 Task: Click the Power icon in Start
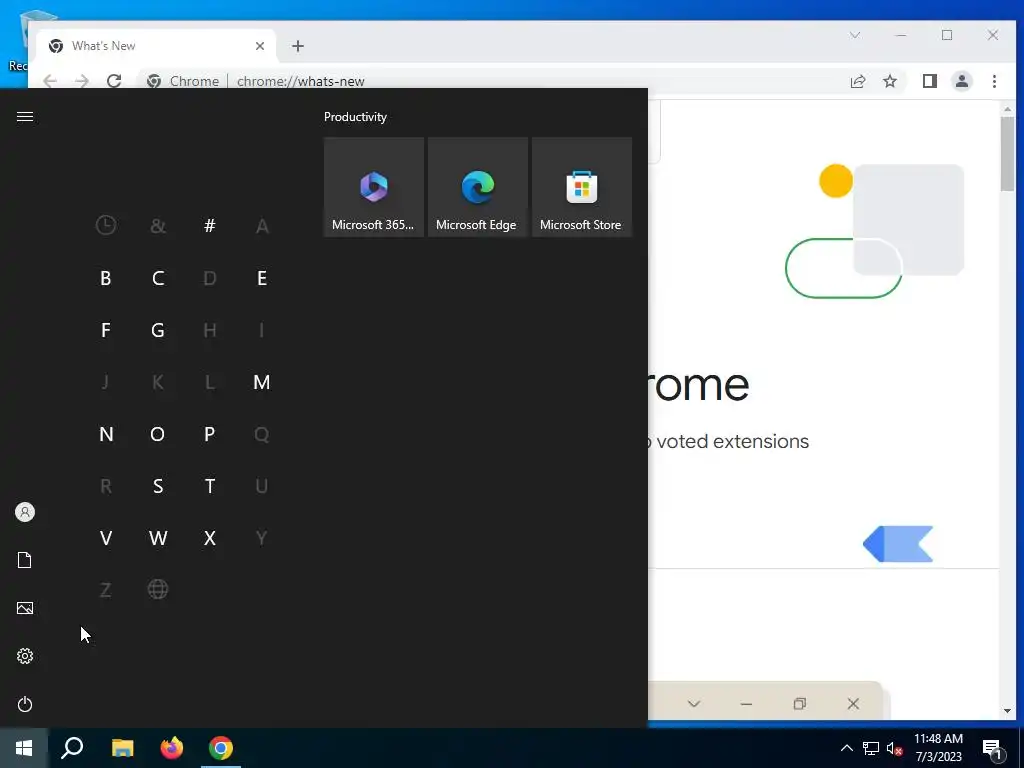(x=25, y=704)
